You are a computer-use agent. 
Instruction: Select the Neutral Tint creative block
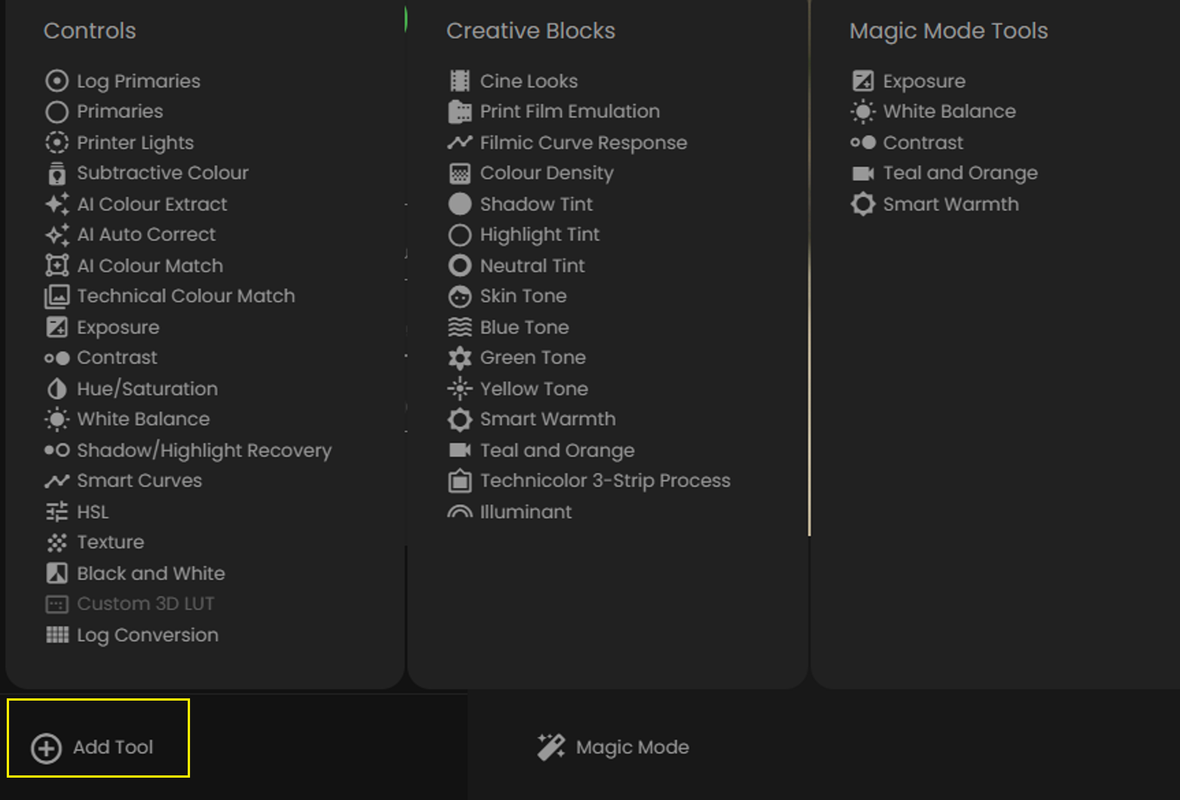516,266
